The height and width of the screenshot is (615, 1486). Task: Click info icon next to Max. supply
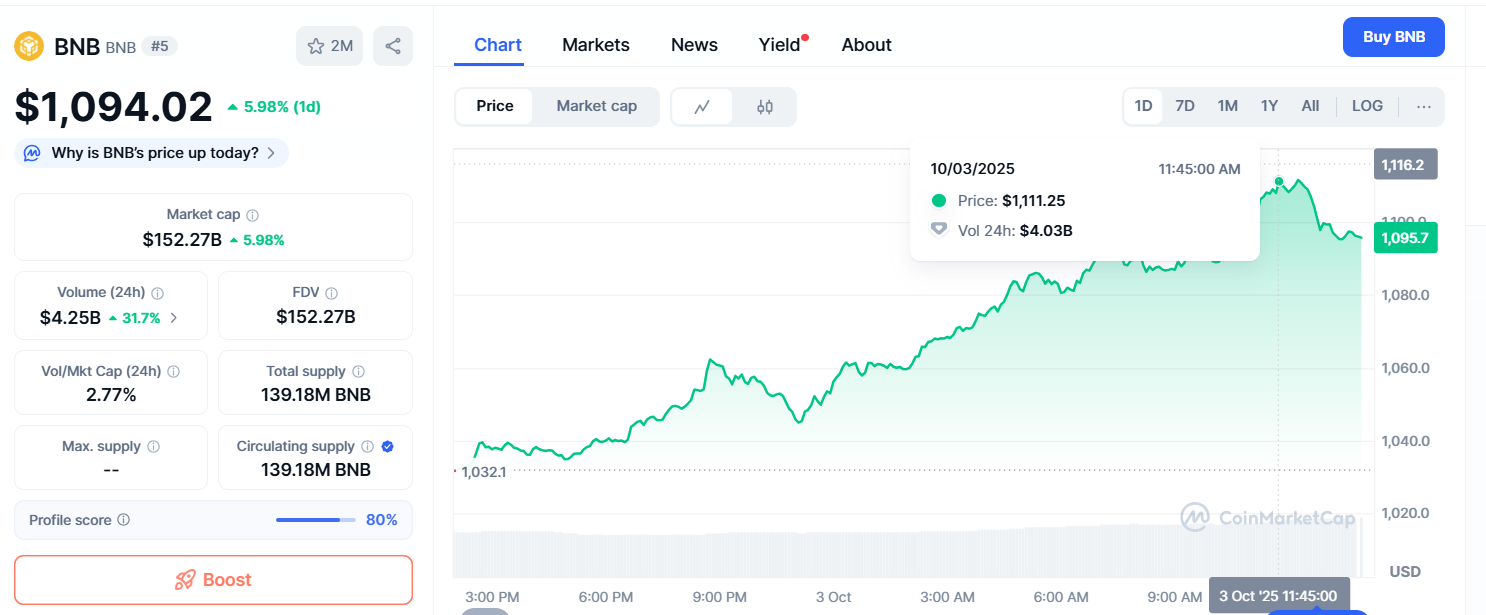153,447
